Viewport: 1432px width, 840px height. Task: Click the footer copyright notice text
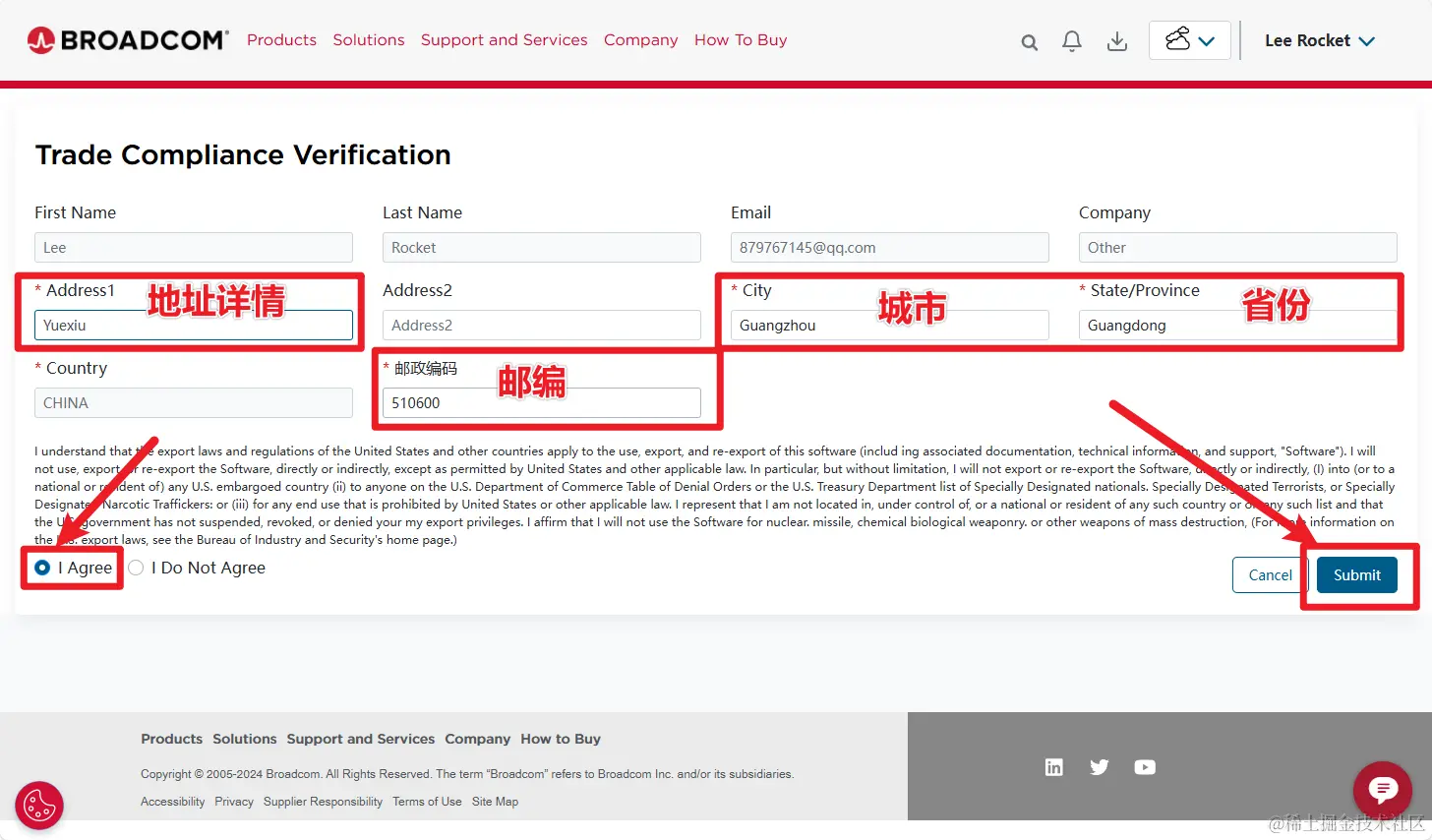467,774
